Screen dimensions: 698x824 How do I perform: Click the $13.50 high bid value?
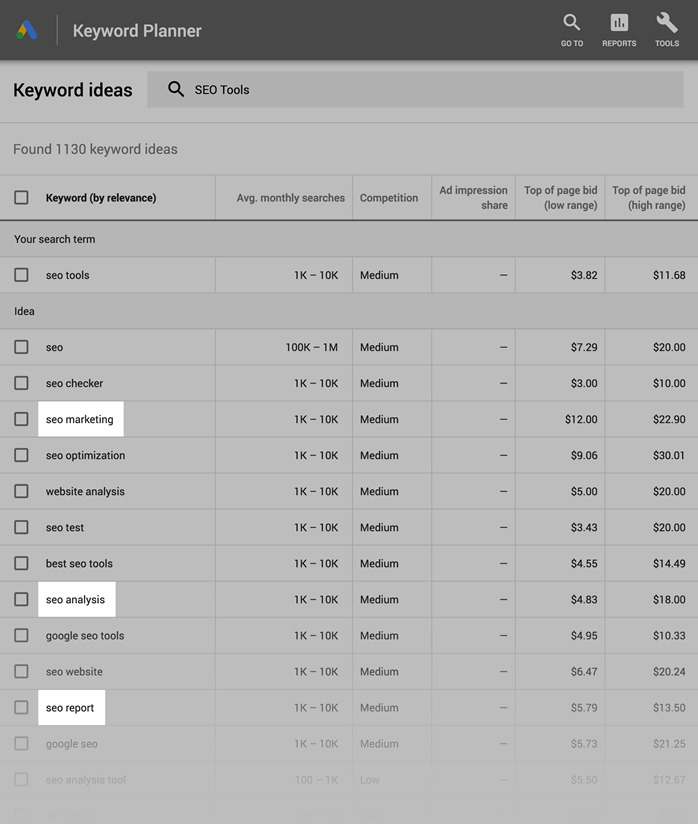[x=669, y=708]
